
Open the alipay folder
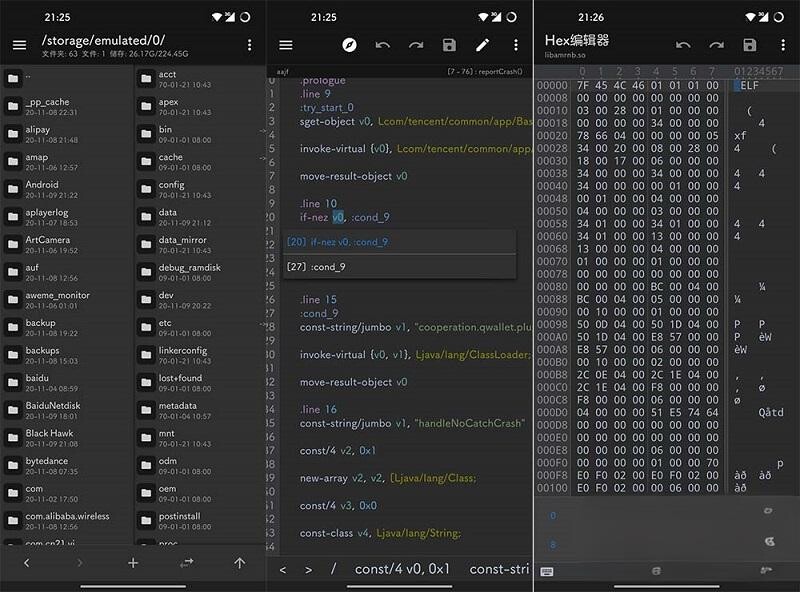[x=66, y=134]
